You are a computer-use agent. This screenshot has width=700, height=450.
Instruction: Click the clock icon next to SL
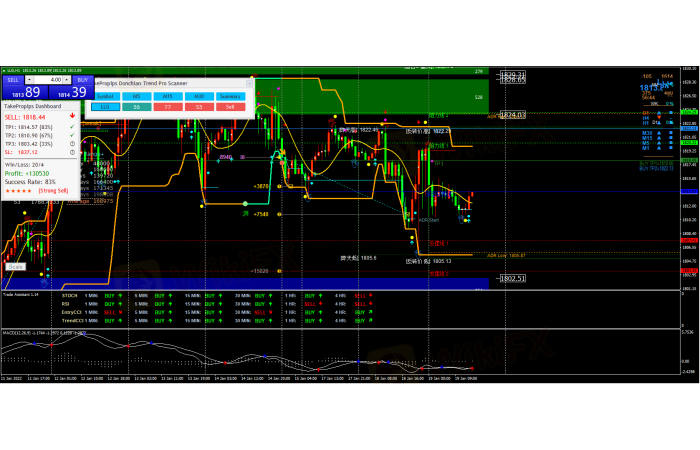point(73,152)
